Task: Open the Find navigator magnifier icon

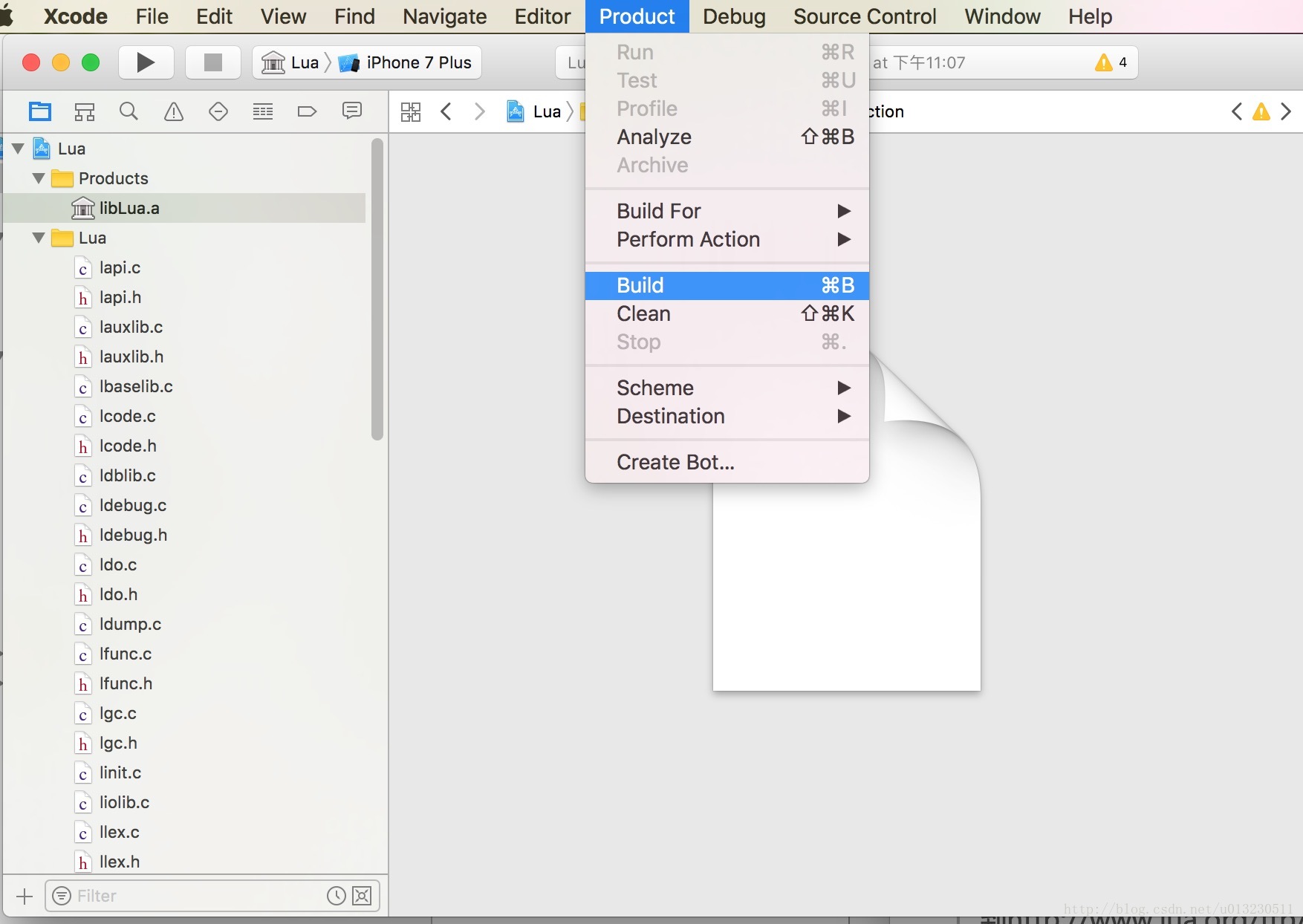Action: (x=129, y=111)
